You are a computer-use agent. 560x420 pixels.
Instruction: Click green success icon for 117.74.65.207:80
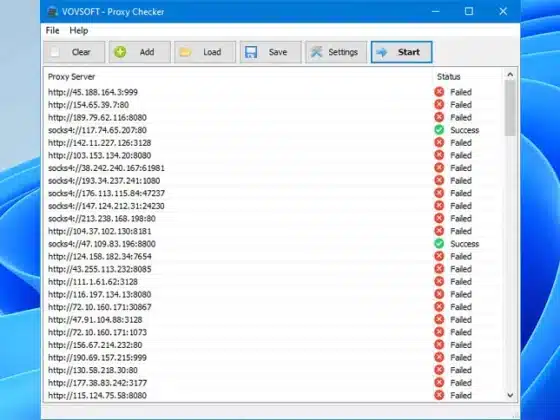(439, 130)
